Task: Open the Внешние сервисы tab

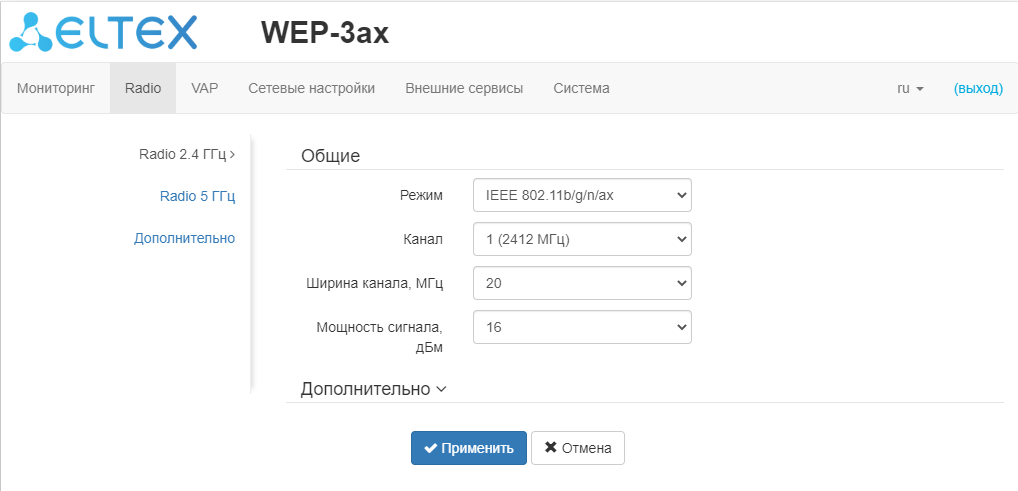Action: click(x=464, y=88)
